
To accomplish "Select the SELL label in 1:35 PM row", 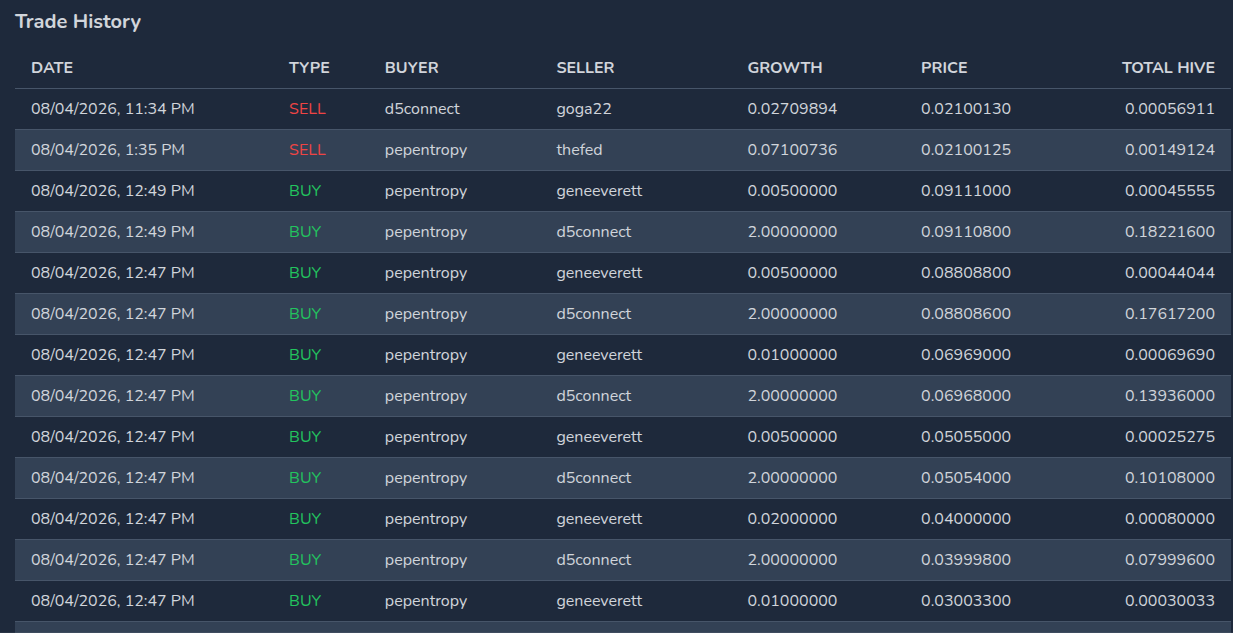I will (307, 150).
